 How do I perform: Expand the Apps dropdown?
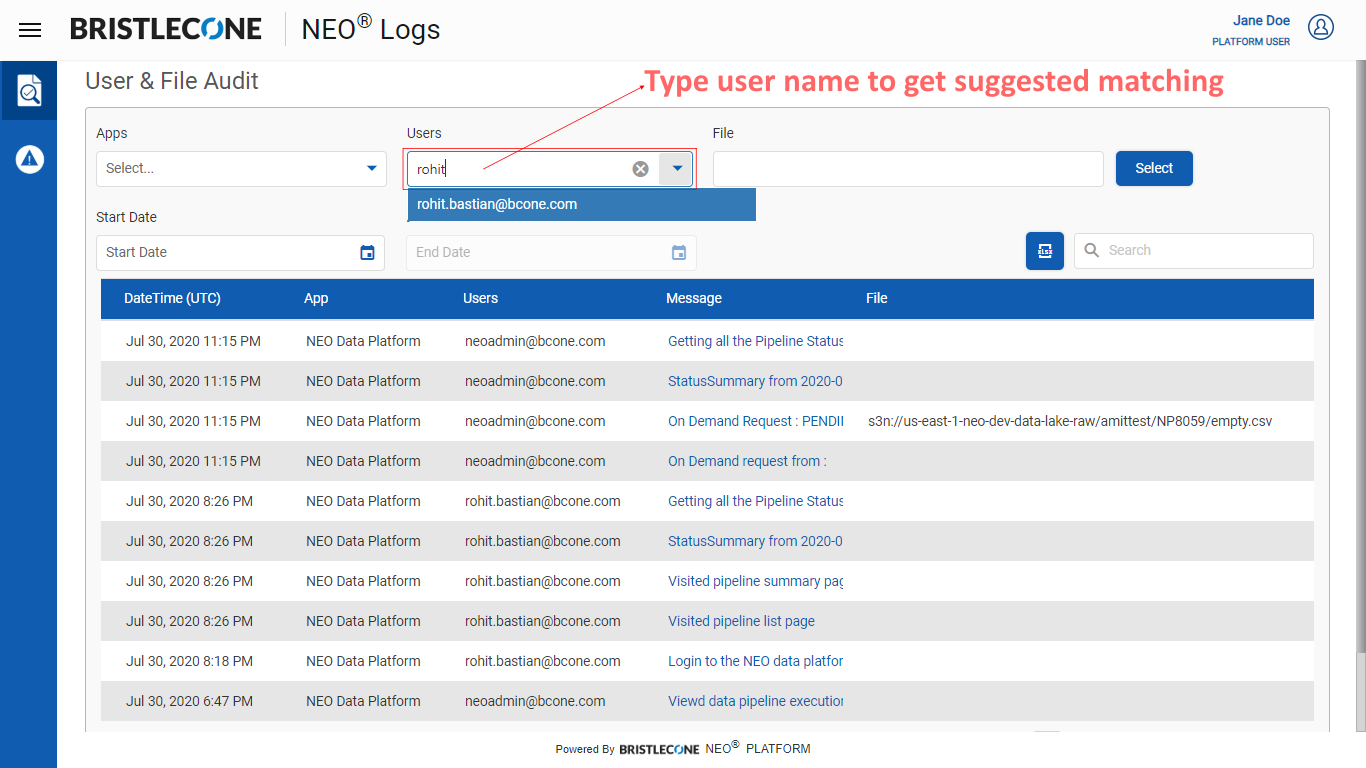pos(371,169)
